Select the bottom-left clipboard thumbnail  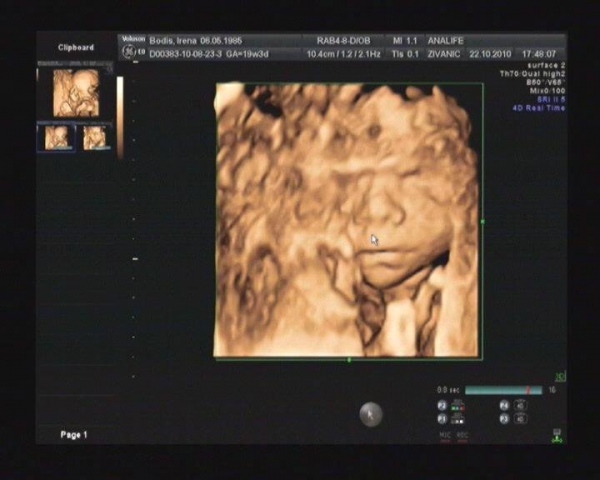[x=57, y=137]
